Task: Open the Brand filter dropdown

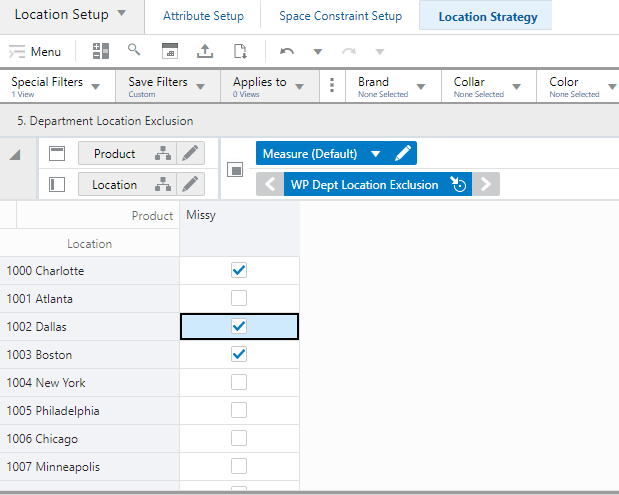Action: (393, 86)
